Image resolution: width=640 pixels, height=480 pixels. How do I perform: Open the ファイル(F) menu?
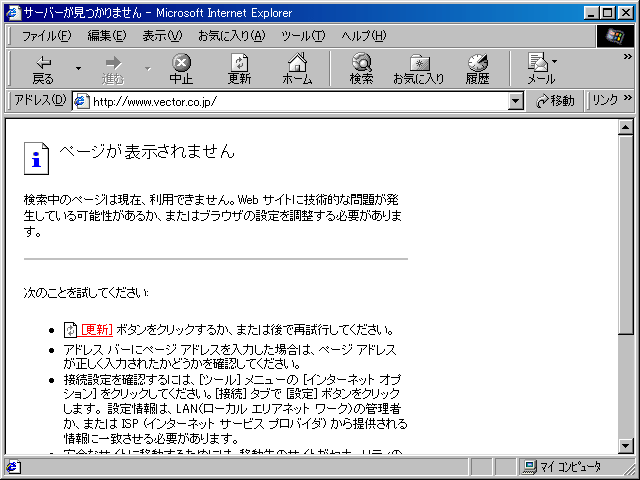point(46,36)
